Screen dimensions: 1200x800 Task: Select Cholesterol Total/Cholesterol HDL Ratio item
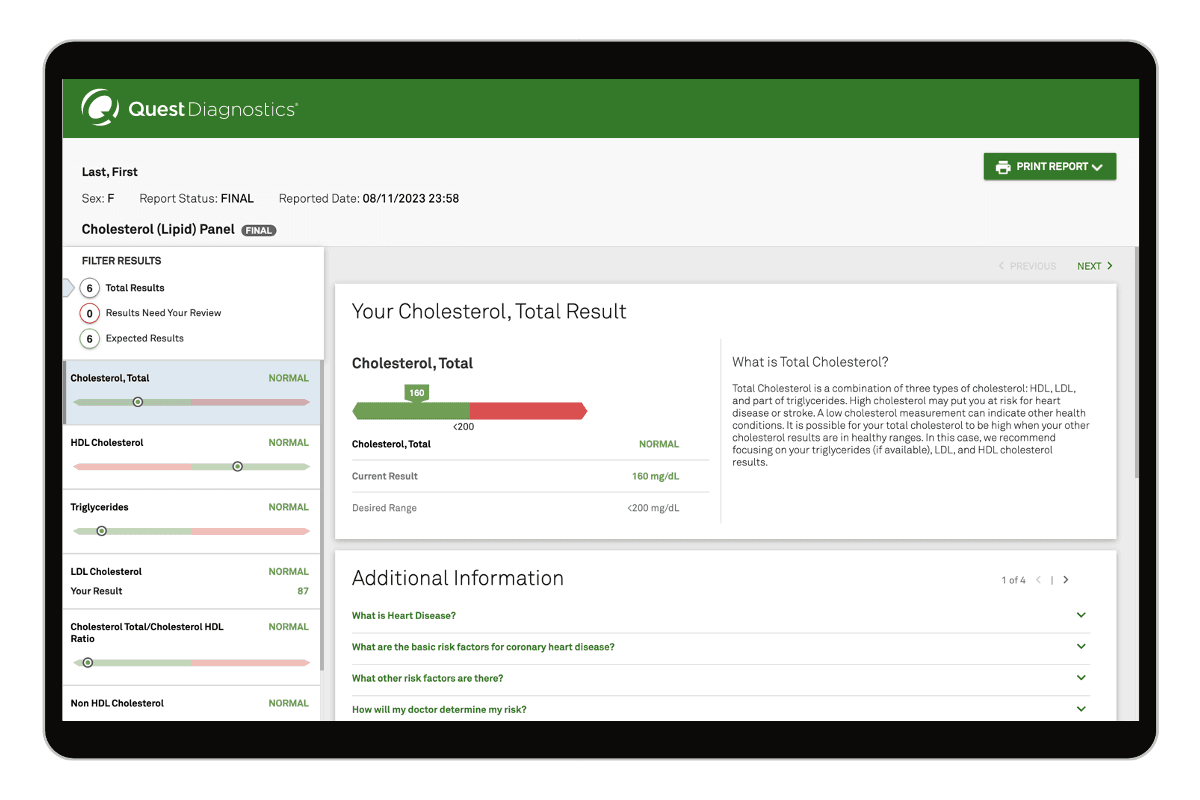click(x=190, y=645)
